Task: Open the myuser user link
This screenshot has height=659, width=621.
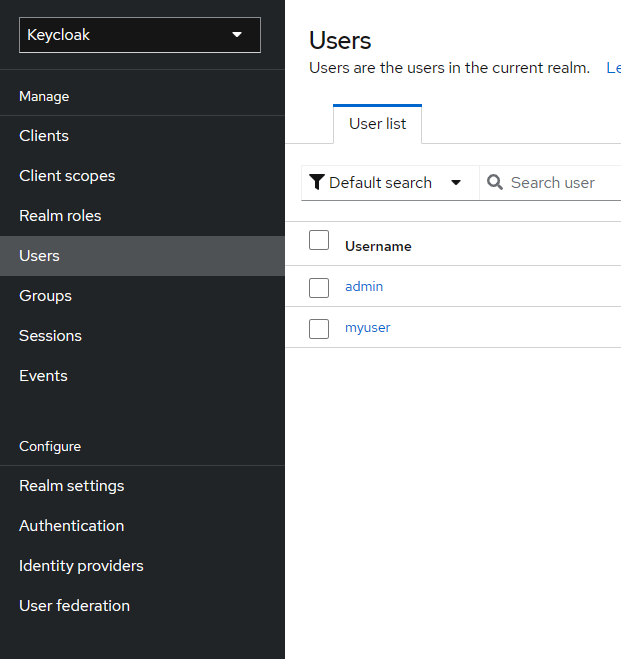Action: click(x=367, y=328)
